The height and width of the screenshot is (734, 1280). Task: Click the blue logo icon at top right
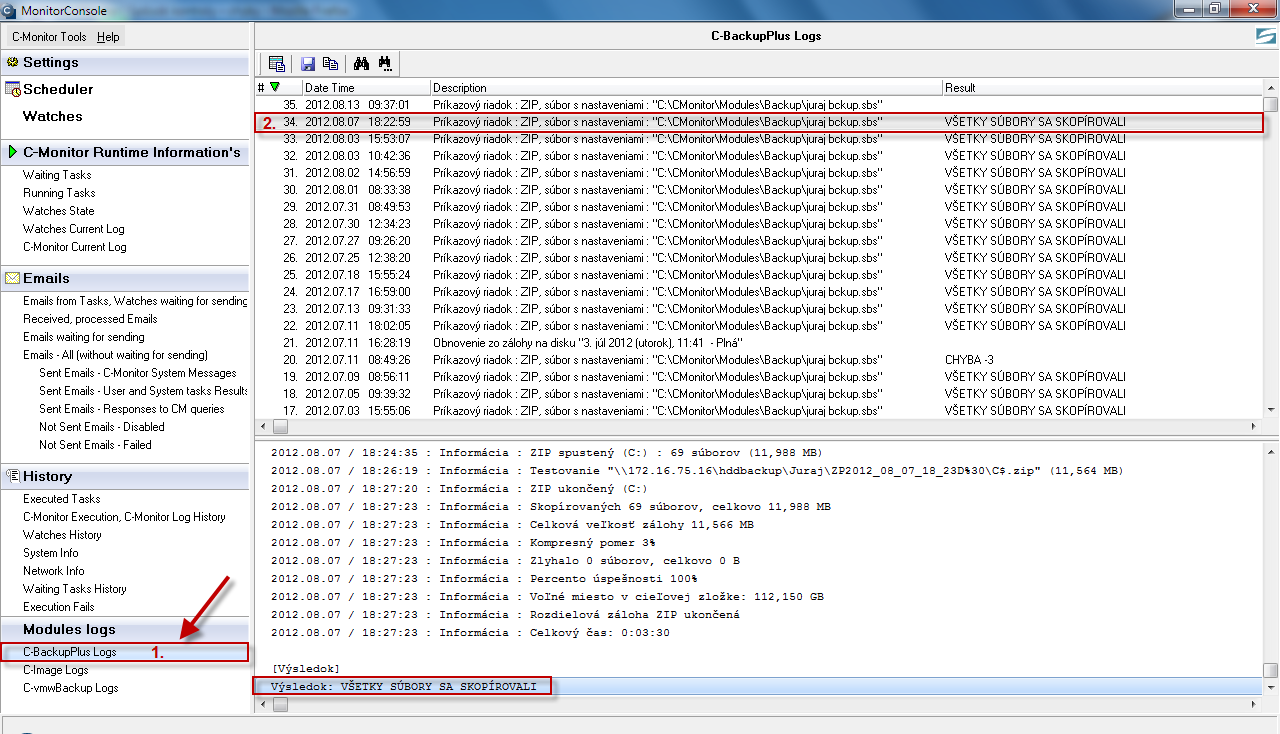click(1267, 37)
